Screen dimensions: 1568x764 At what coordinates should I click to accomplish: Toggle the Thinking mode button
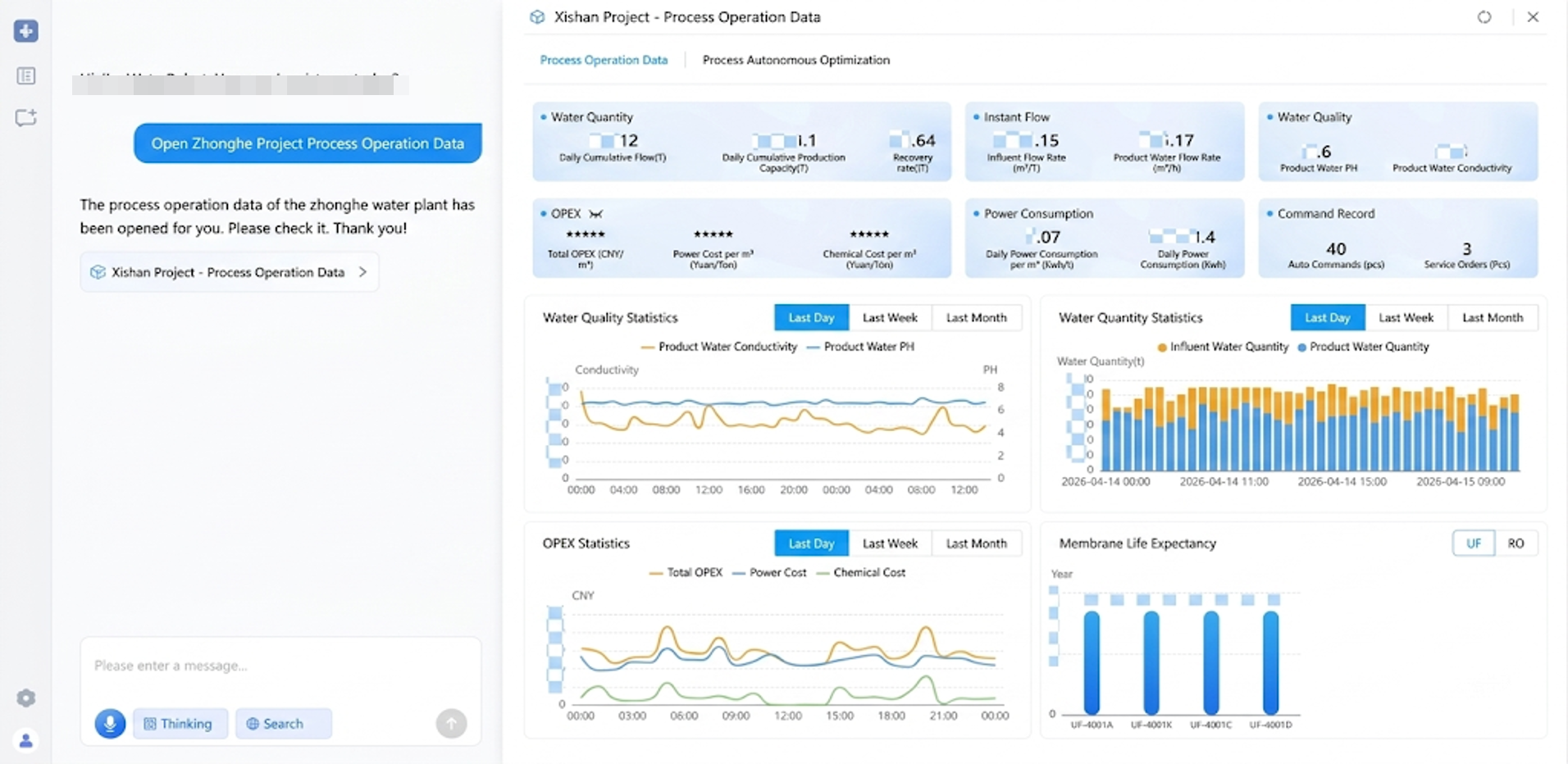click(x=180, y=724)
